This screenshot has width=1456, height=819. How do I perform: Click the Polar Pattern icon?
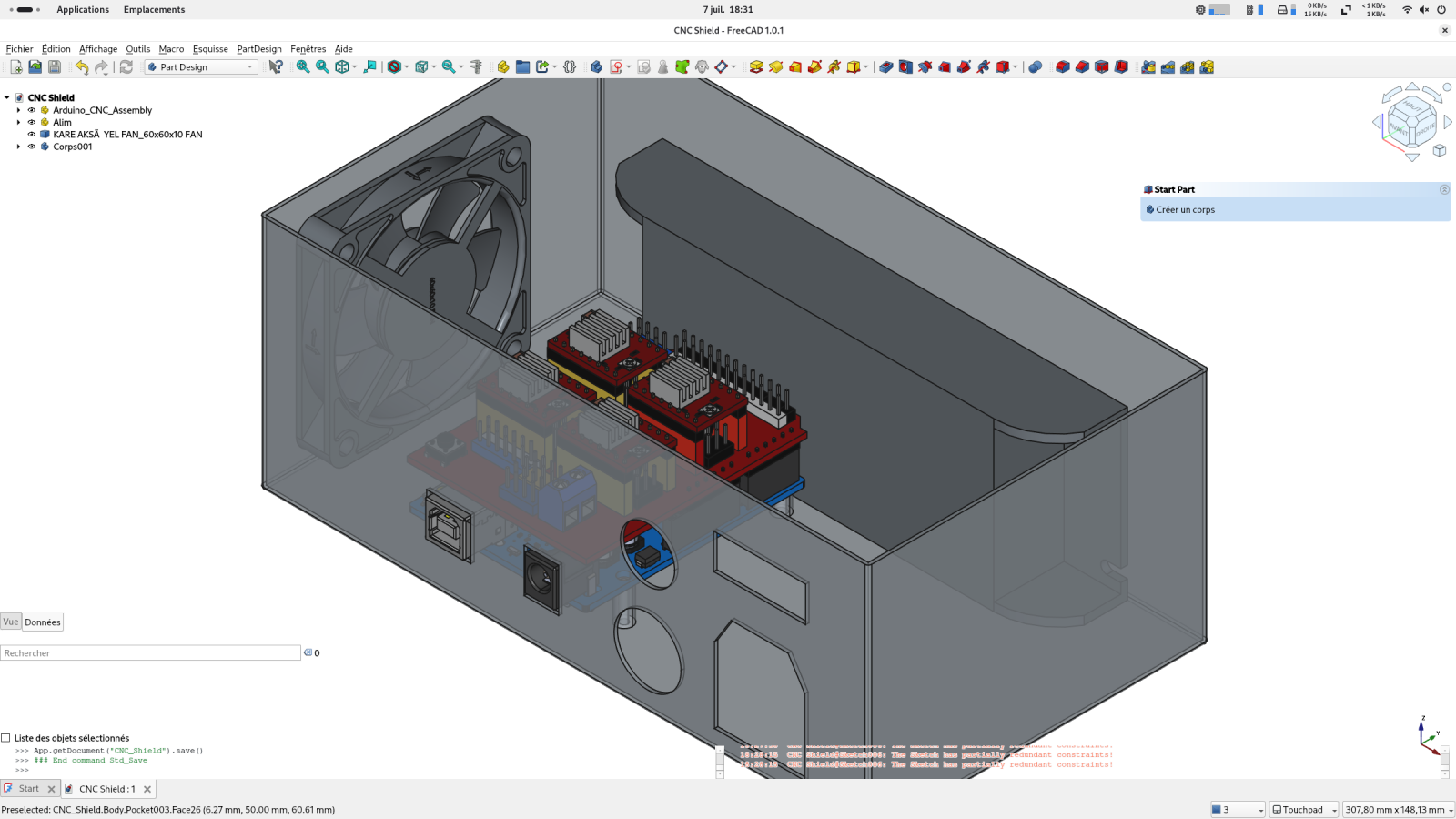pos(1188,66)
